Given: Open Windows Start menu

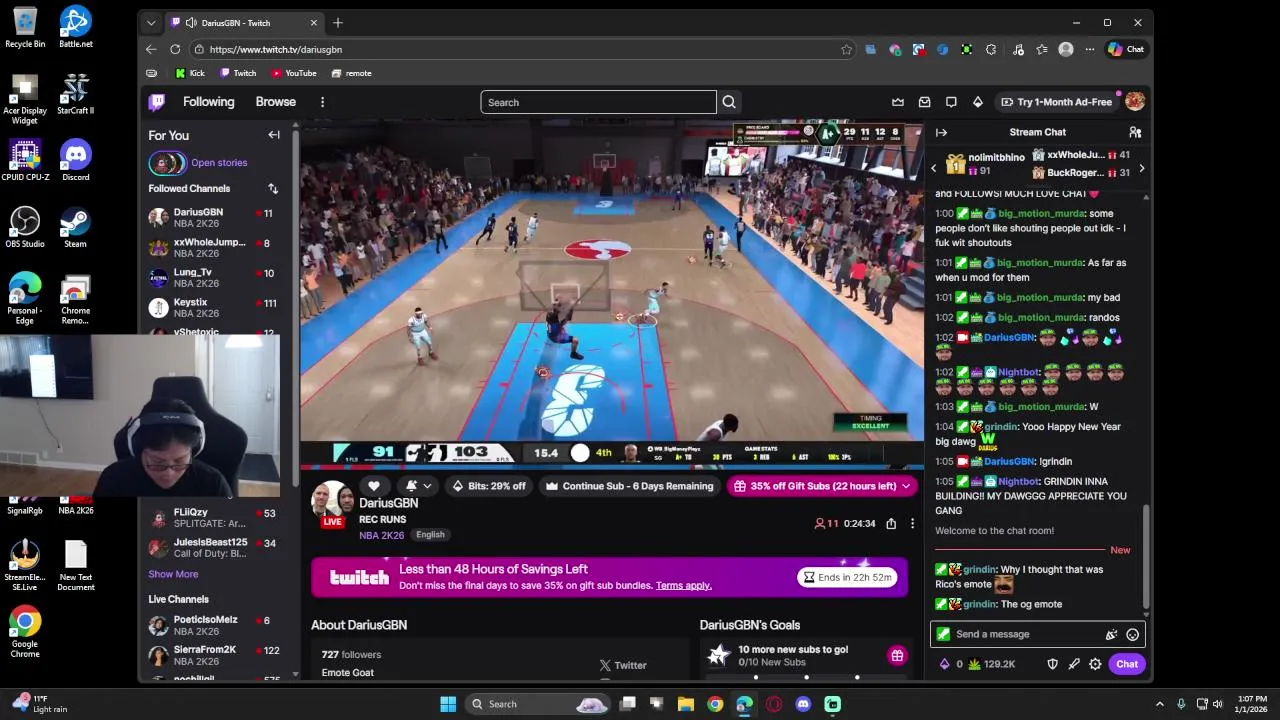Looking at the screenshot, I should tap(448, 704).
